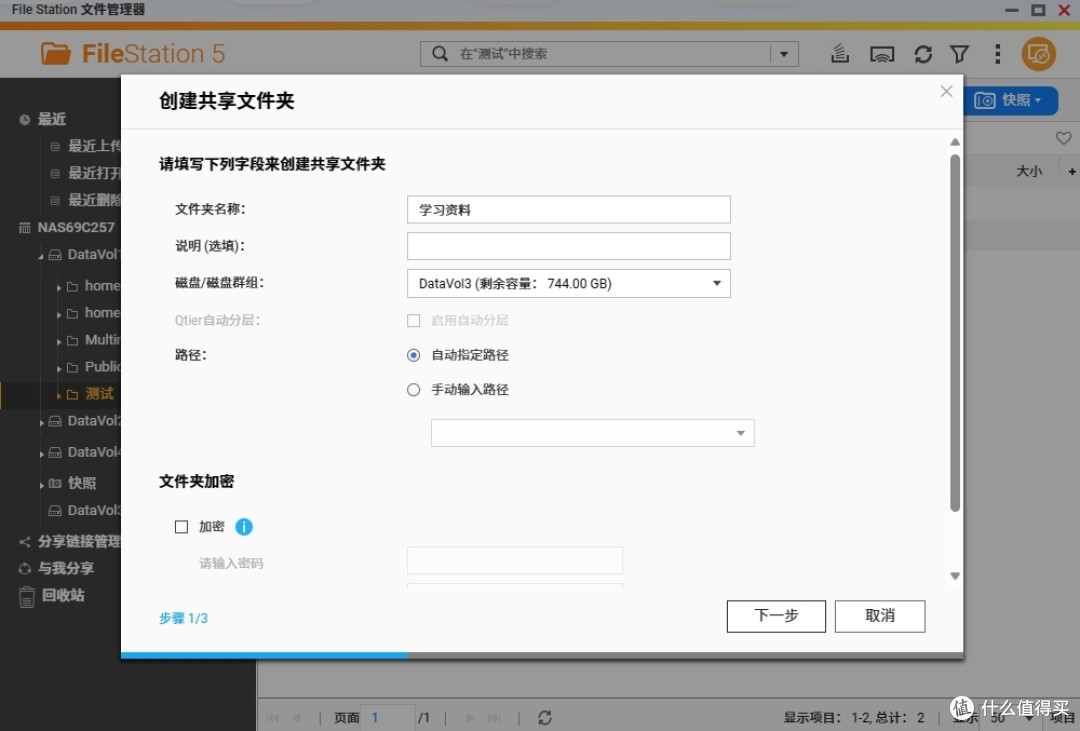This screenshot has width=1080, height=731.
Task: Open 与我分享 in the sidebar
Action: pyautogui.click(x=66, y=568)
